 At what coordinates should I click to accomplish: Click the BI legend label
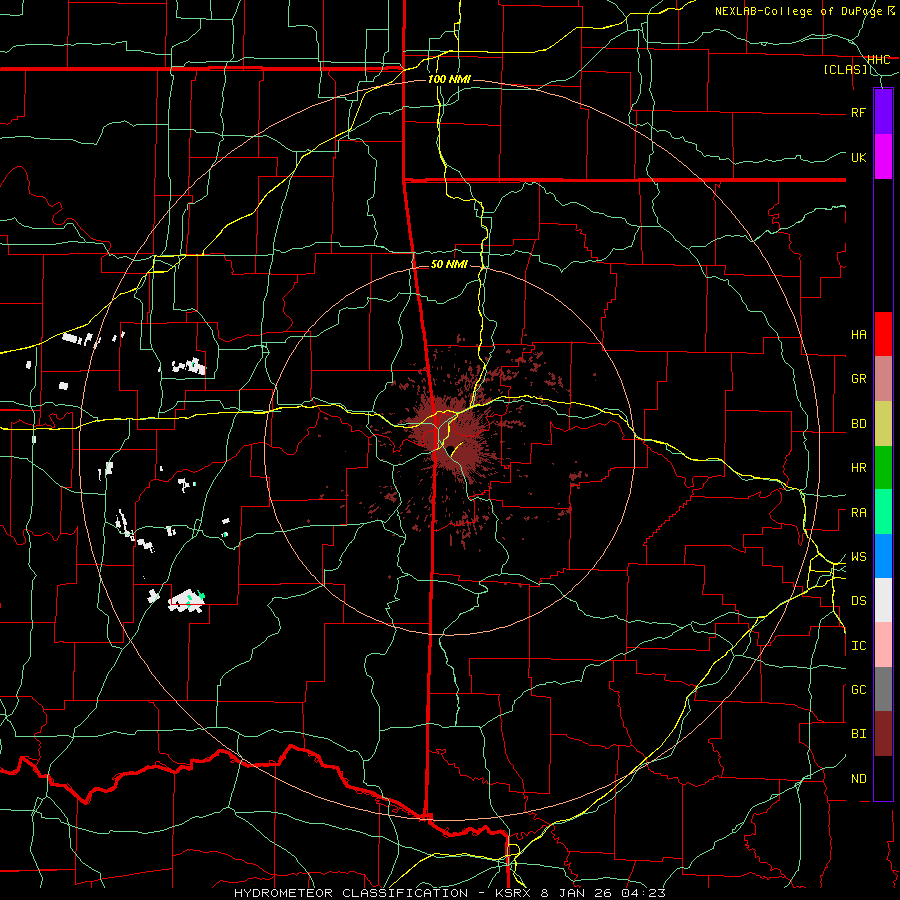coord(858,734)
